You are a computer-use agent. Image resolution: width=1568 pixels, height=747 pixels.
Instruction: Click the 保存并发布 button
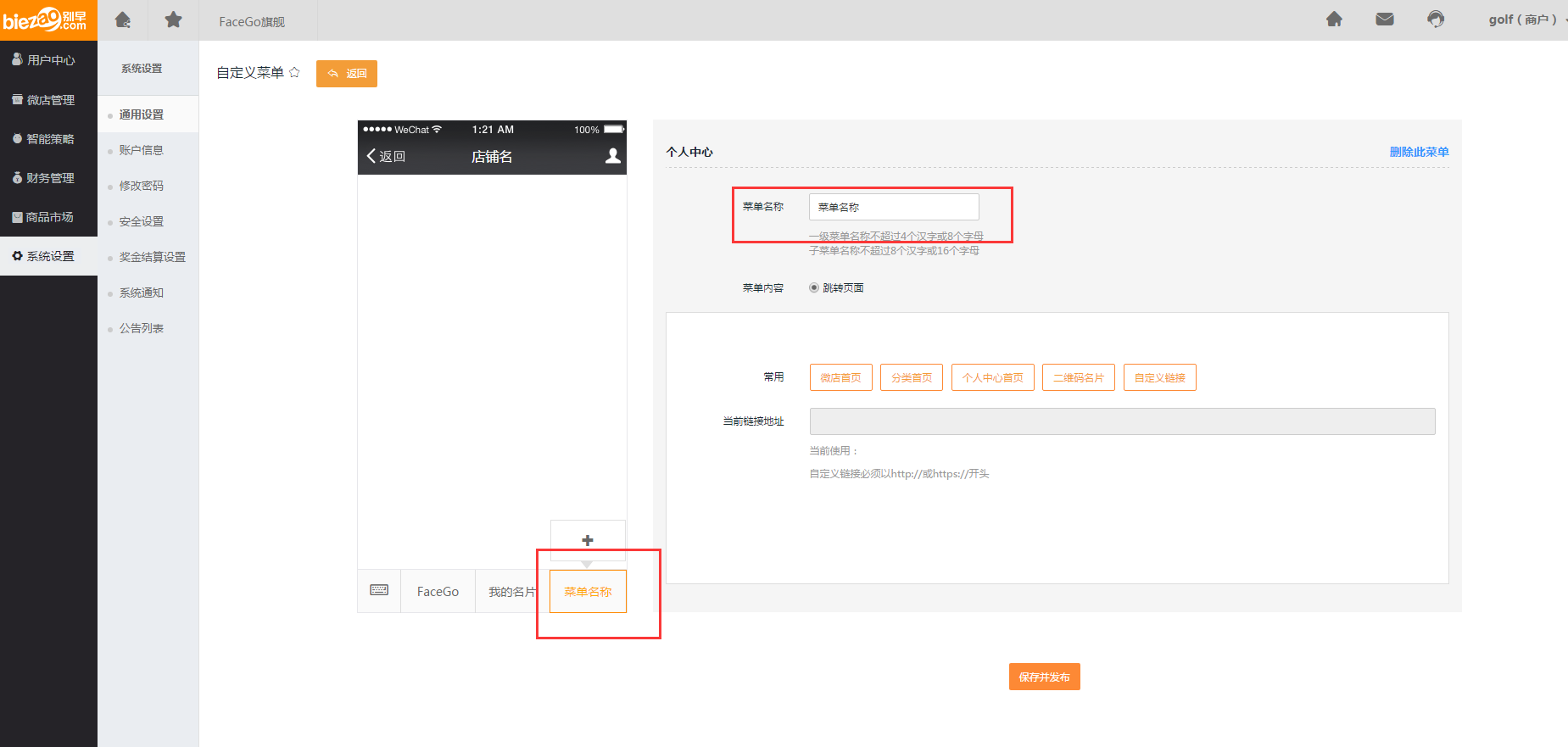pos(1044,677)
